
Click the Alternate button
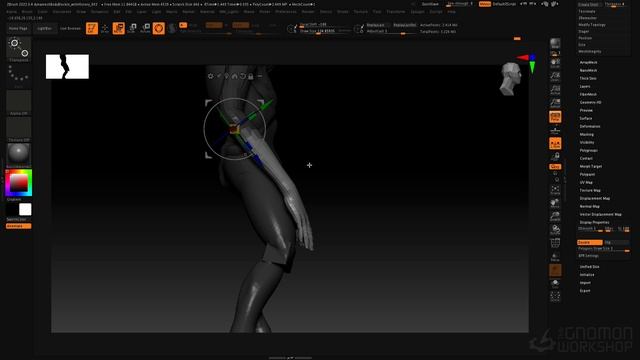point(18,226)
